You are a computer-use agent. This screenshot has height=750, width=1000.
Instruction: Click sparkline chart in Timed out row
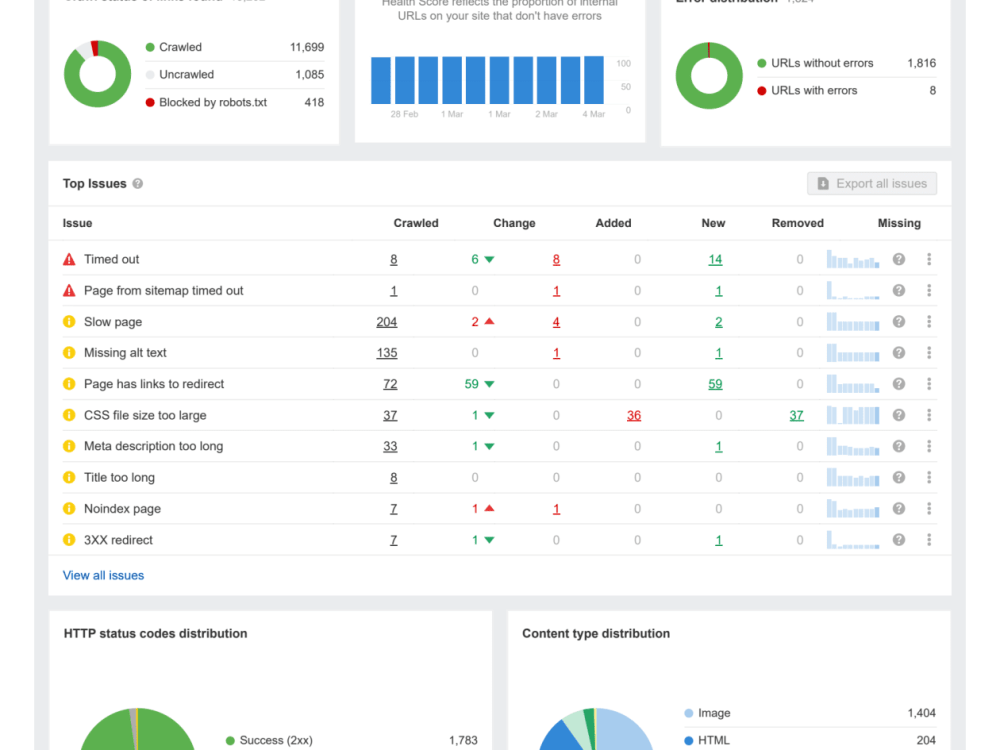(853, 259)
